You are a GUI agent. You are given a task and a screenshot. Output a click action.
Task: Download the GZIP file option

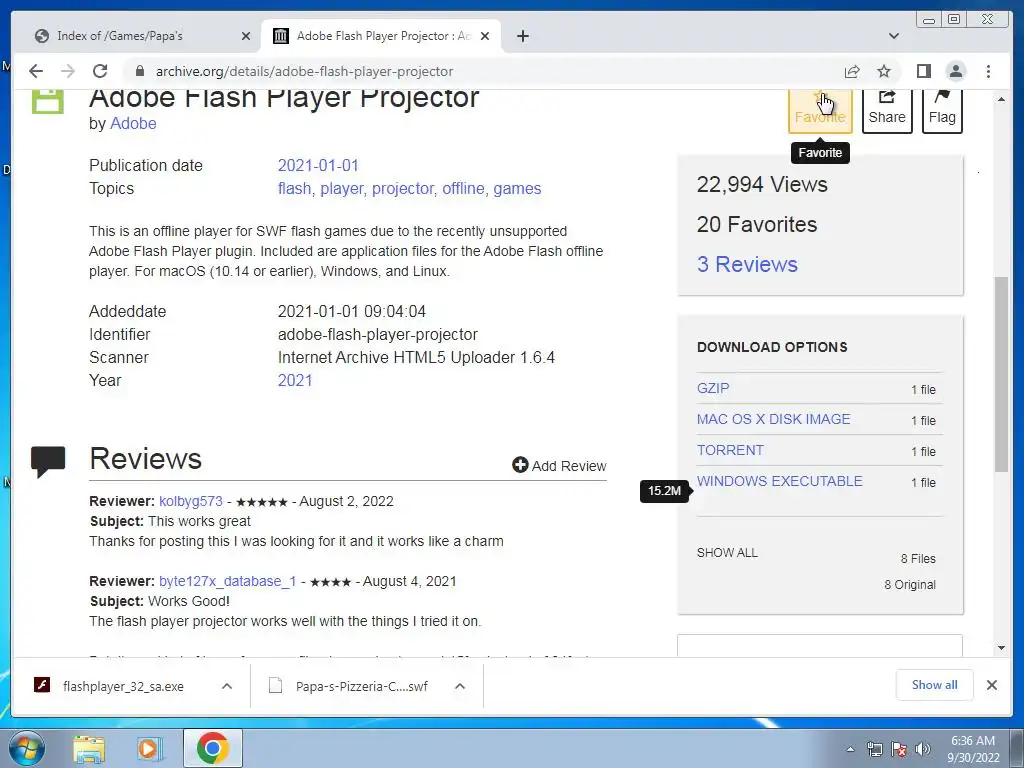pos(712,388)
